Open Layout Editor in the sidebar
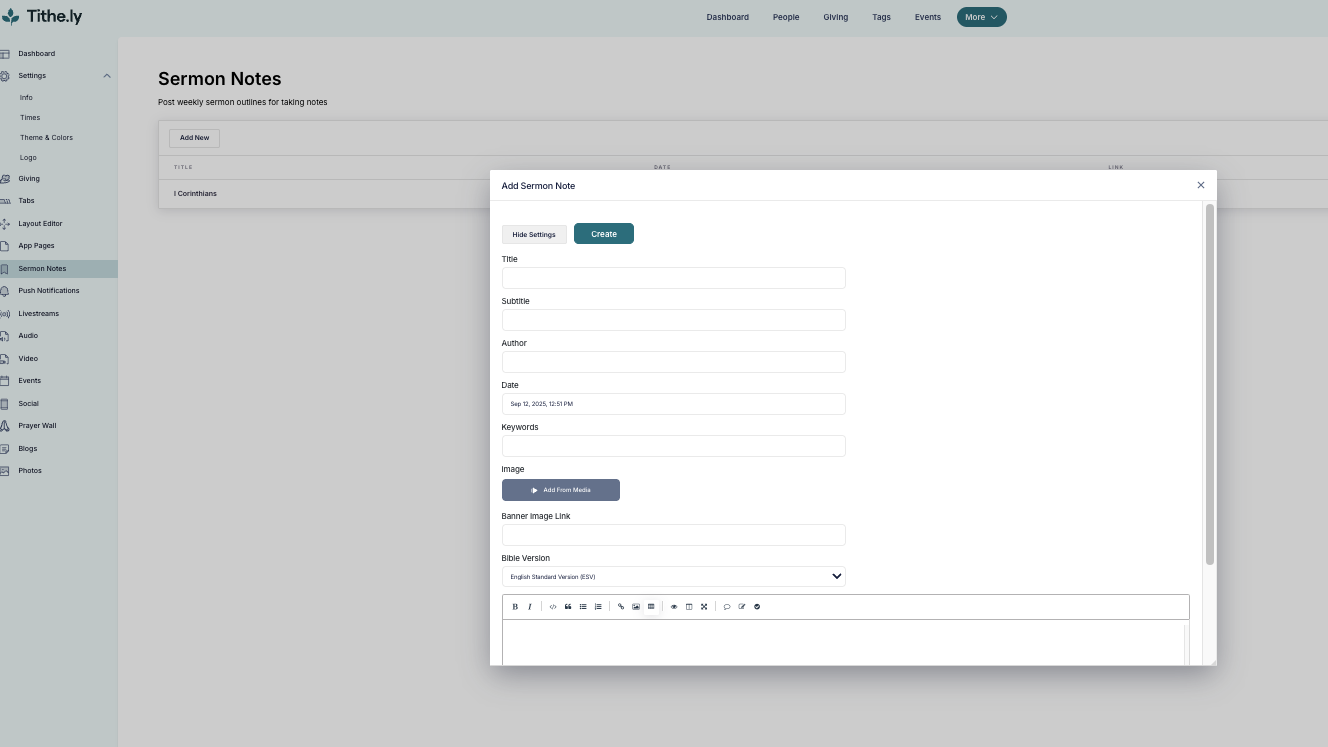The width and height of the screenshot is (1328, 747). tap(40, 223)
